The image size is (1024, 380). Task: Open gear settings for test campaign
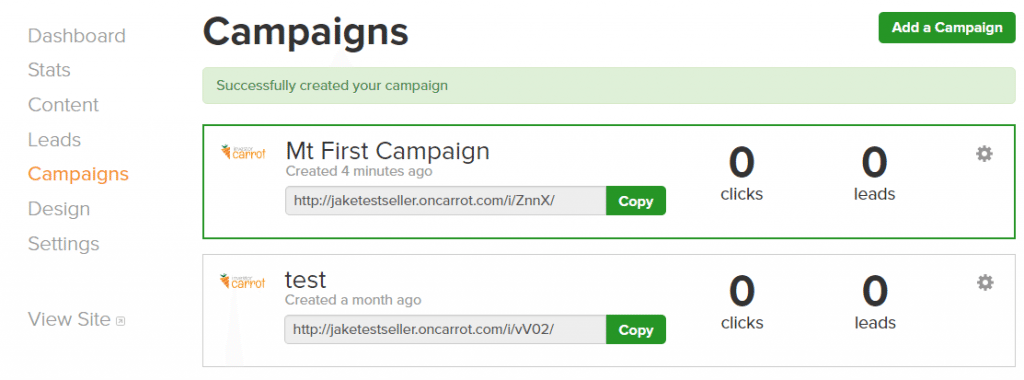click(984, 283)
